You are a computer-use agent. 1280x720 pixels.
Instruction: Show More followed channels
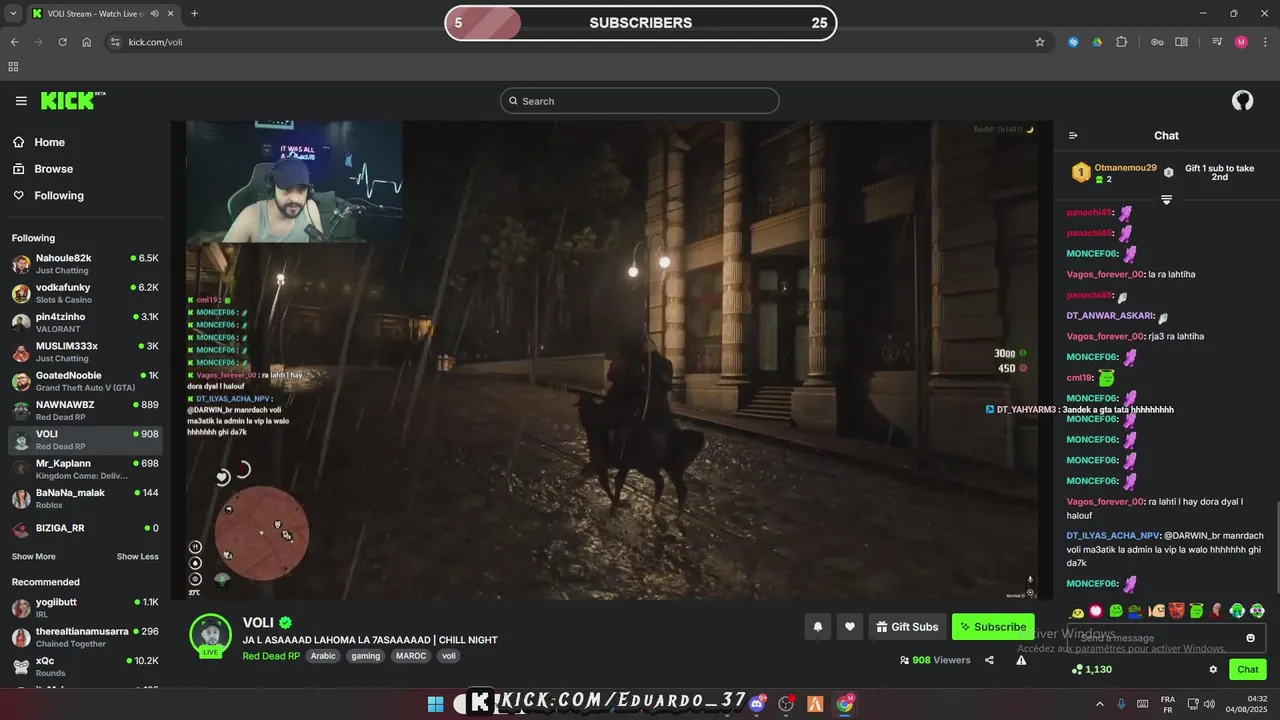tap(34, 556)
